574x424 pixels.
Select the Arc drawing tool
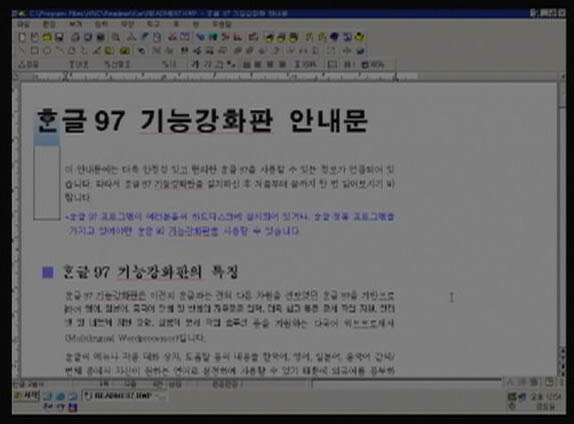click(59, 51)
